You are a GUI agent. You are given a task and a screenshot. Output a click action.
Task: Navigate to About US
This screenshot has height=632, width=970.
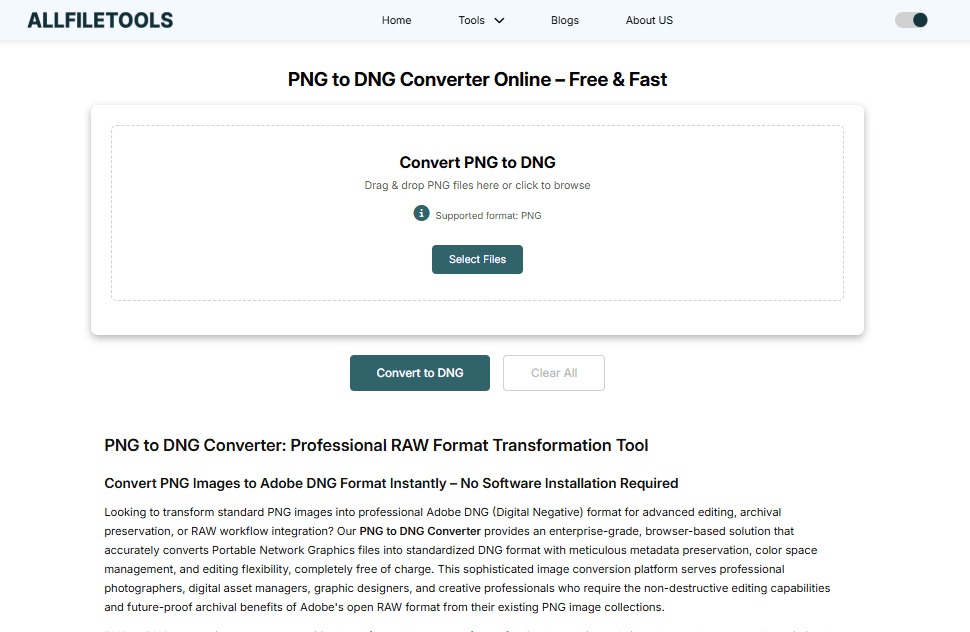coord(649,20)
